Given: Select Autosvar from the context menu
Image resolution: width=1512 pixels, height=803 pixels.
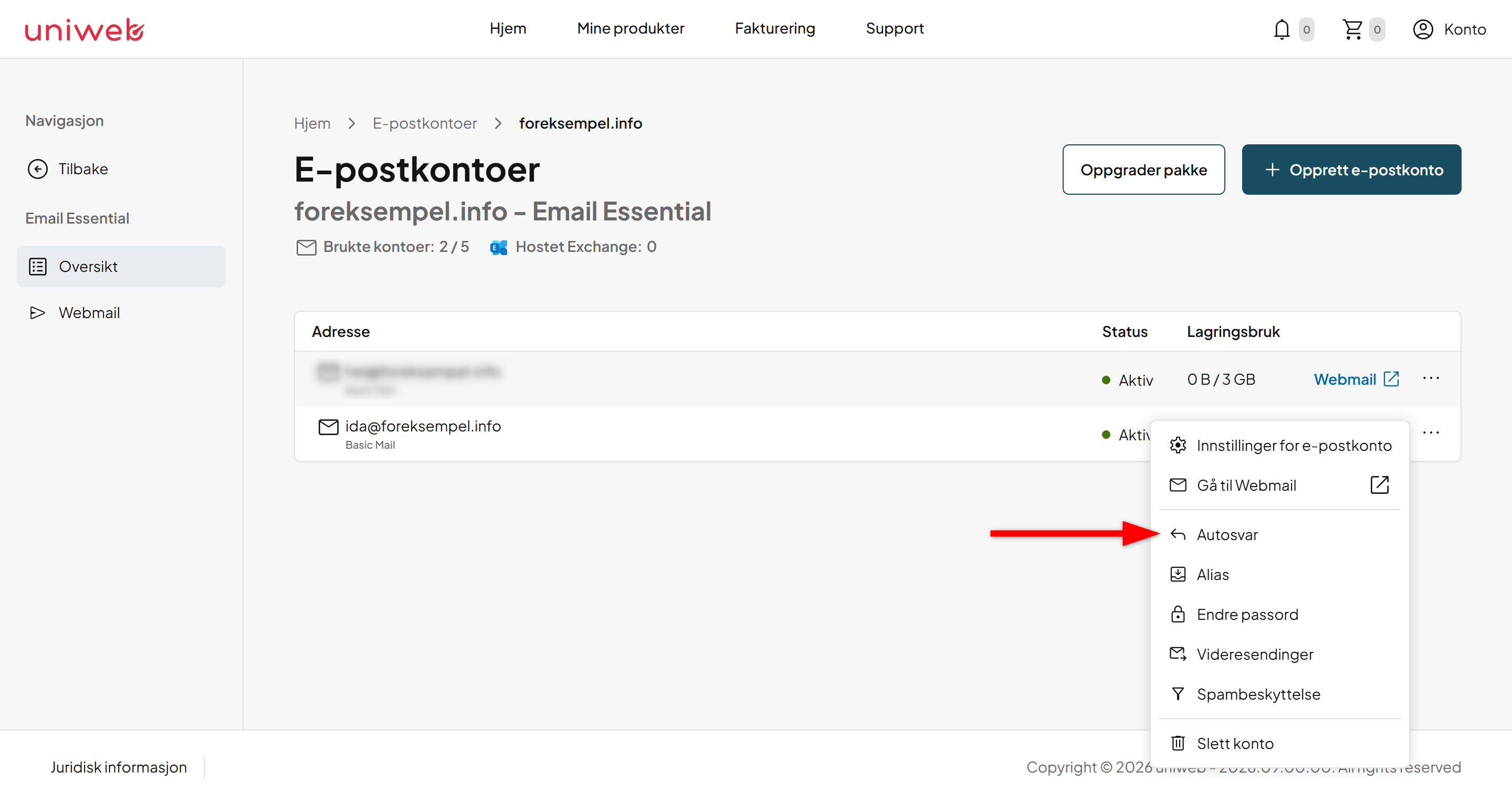Looking at the screenshot, I should (1279, 535).
